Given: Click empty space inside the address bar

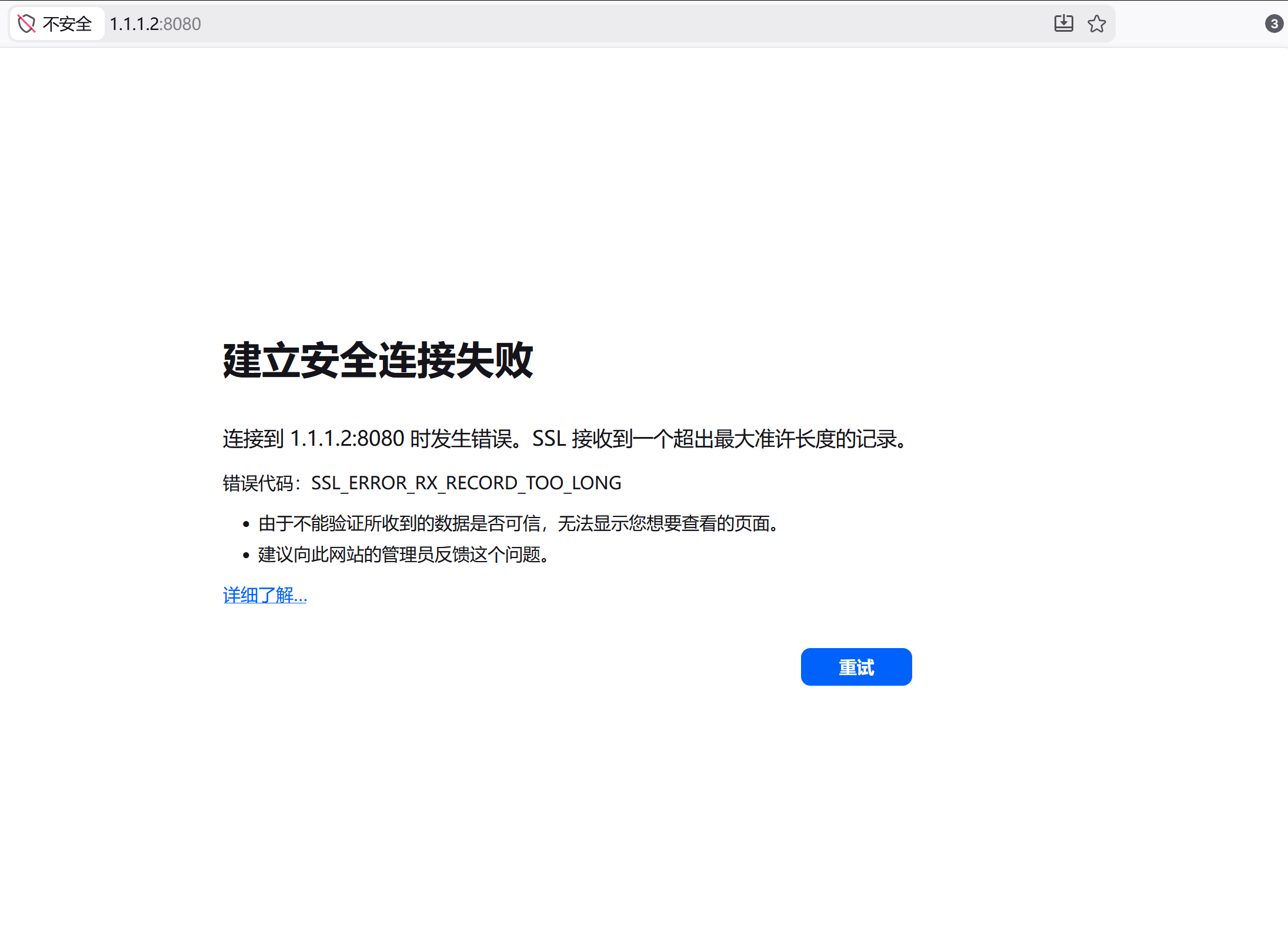Looking at the screenshot, I should click(x=588, y=24).
